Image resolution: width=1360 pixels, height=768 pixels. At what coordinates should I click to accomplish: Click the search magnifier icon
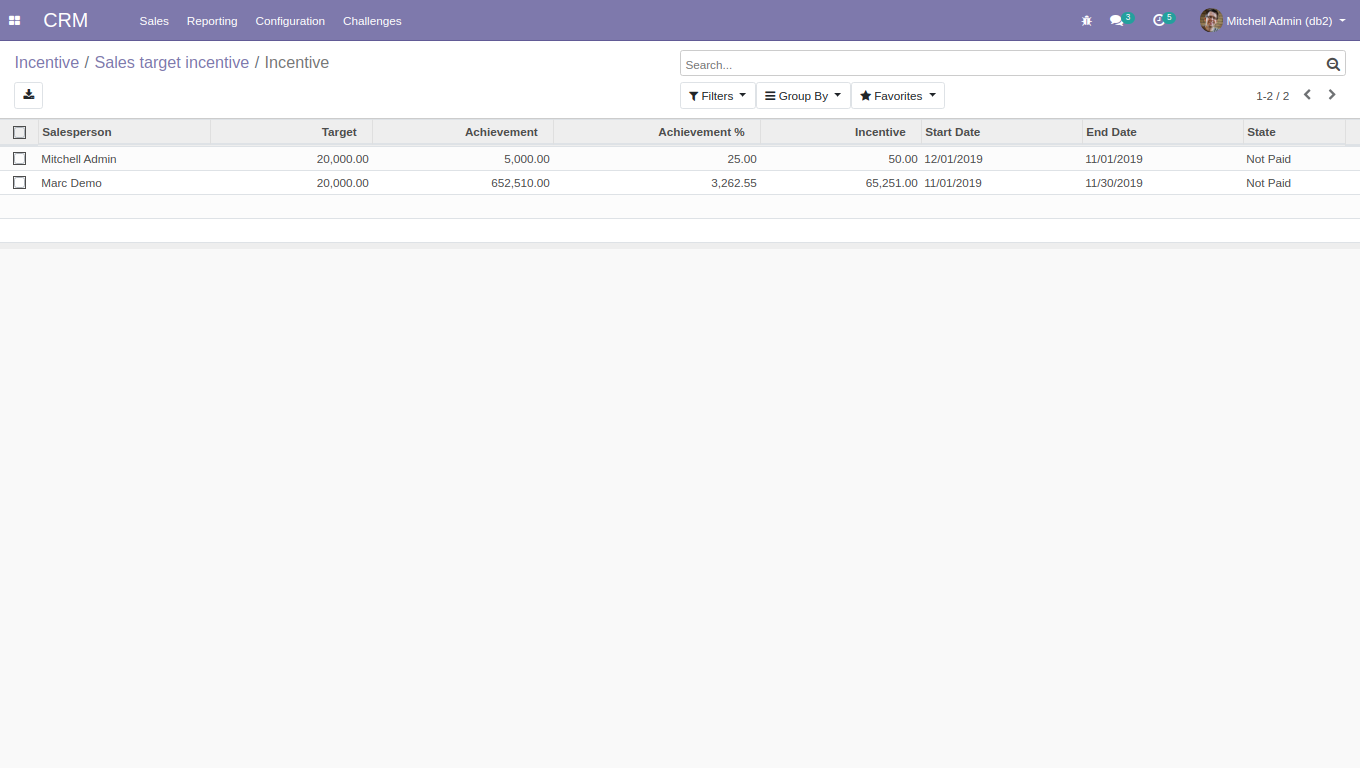coord(1333,64)
